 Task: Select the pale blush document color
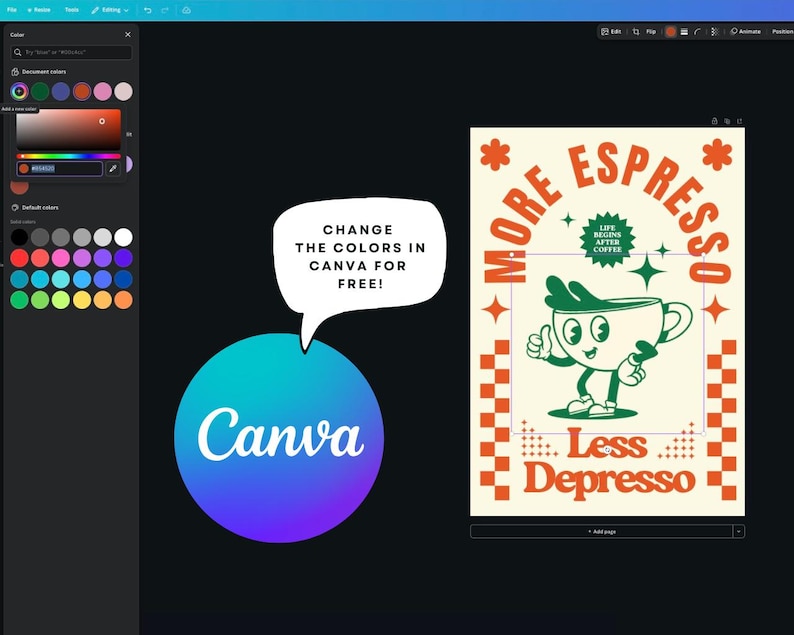[x=123, y=92]
